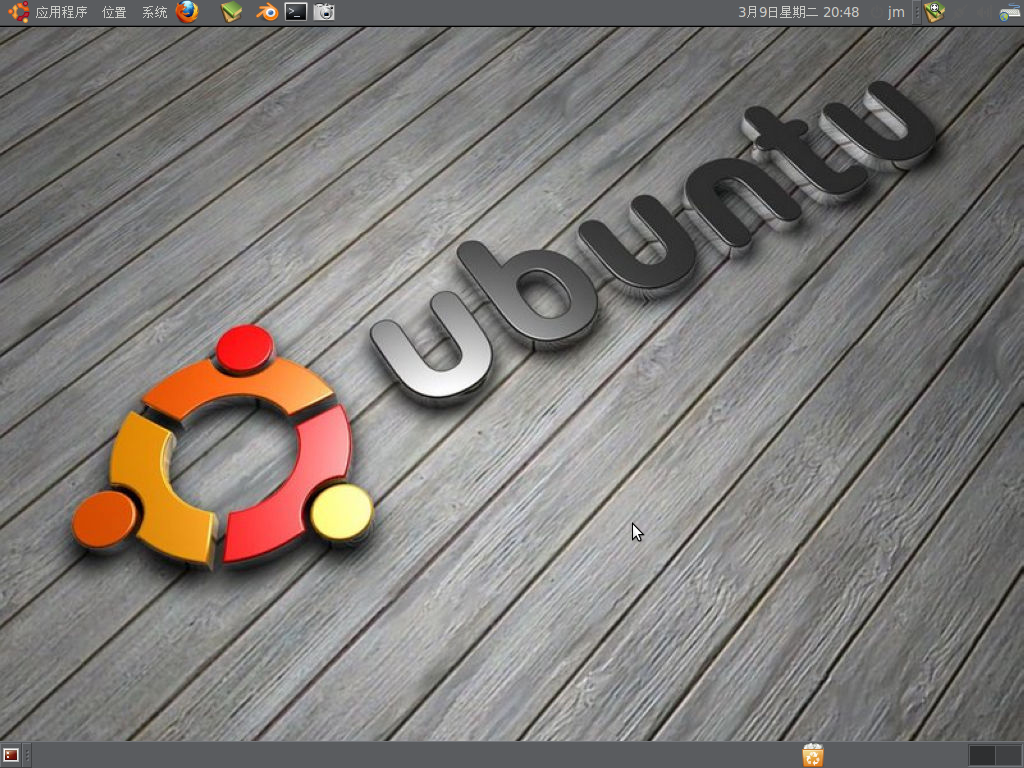Click the panel applet drag handle beside jm
The image size is (1024, 768).
[917, 12]
